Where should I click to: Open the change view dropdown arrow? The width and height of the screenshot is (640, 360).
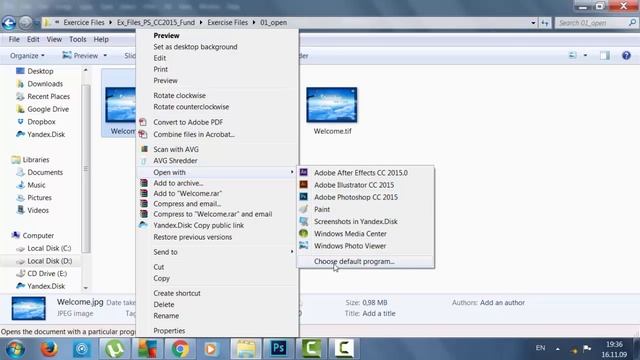pos(585,56)
